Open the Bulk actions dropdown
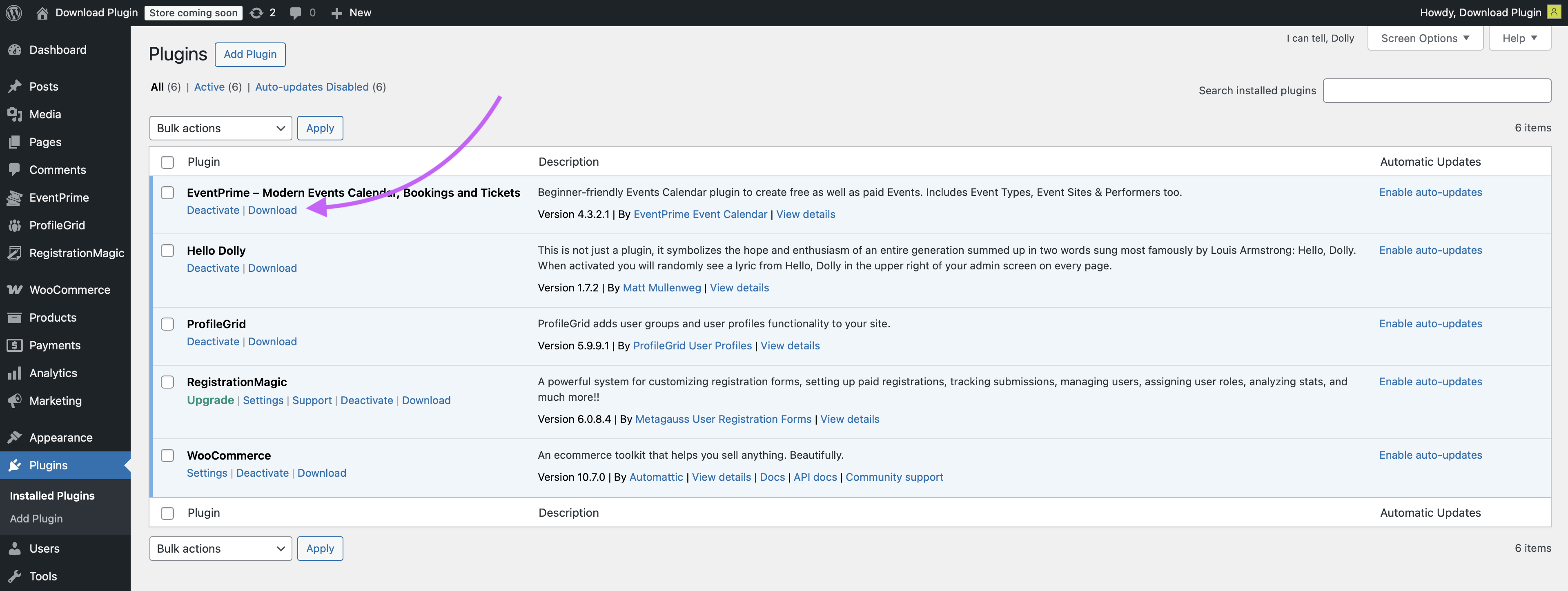Image resolution: width=1568 pixels, height=591 pixels. click(x=220, y=128)
